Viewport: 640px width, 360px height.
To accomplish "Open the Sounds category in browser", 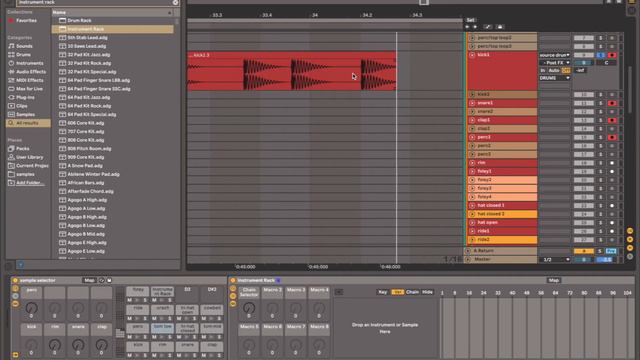I will point(24,46).
